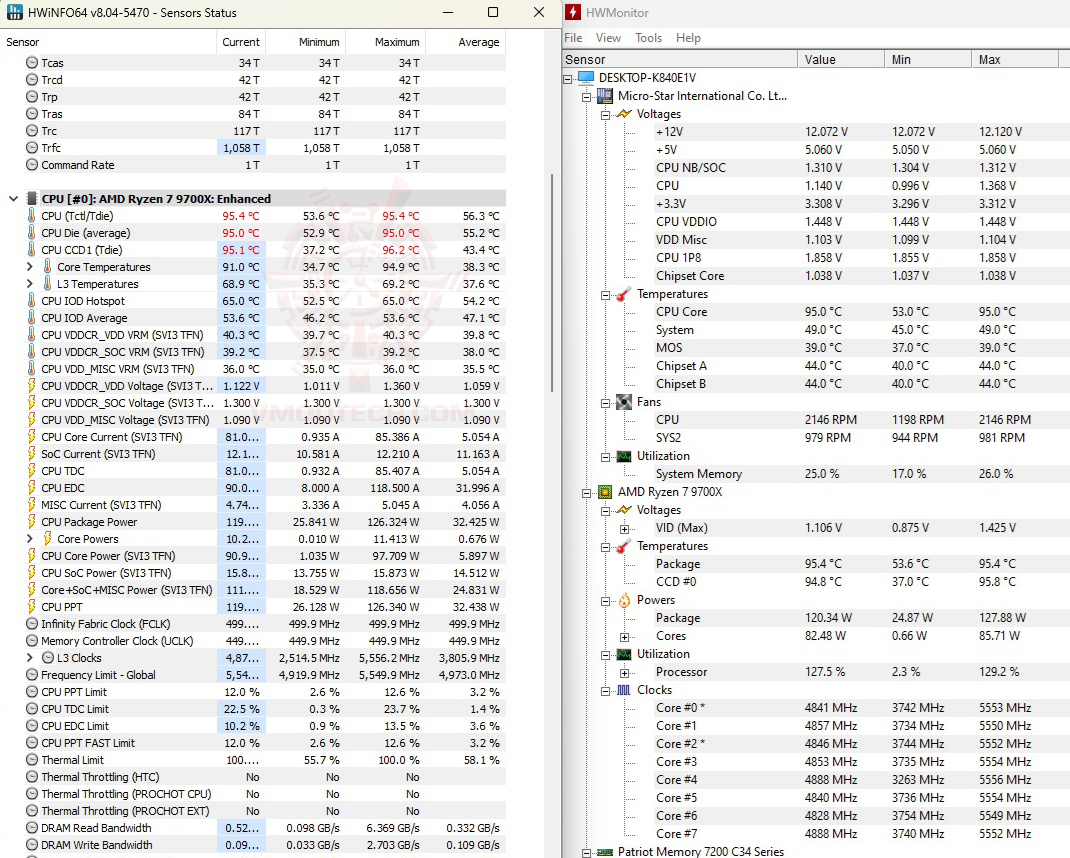
Task: Click the waveform icon beside Clocks
Action: tap(624, 690)
